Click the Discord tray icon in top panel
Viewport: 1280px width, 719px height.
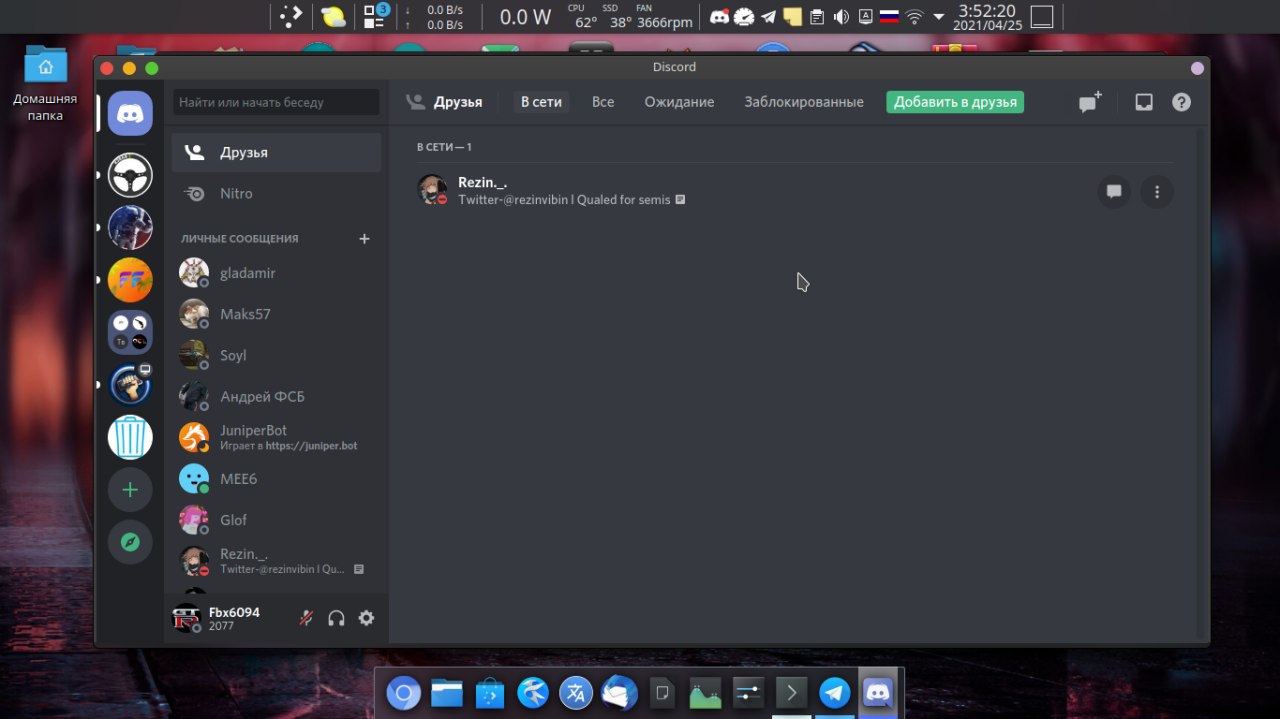[719, 17]
